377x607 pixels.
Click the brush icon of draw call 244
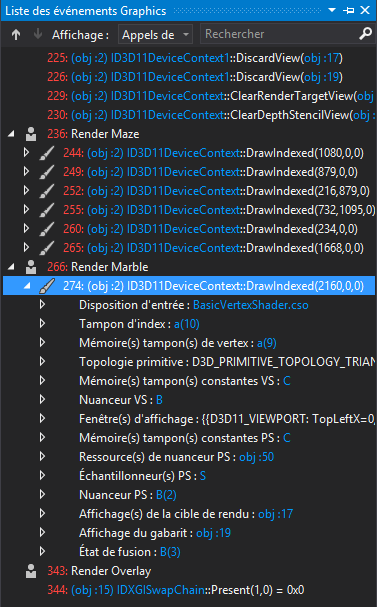point(47,153)
